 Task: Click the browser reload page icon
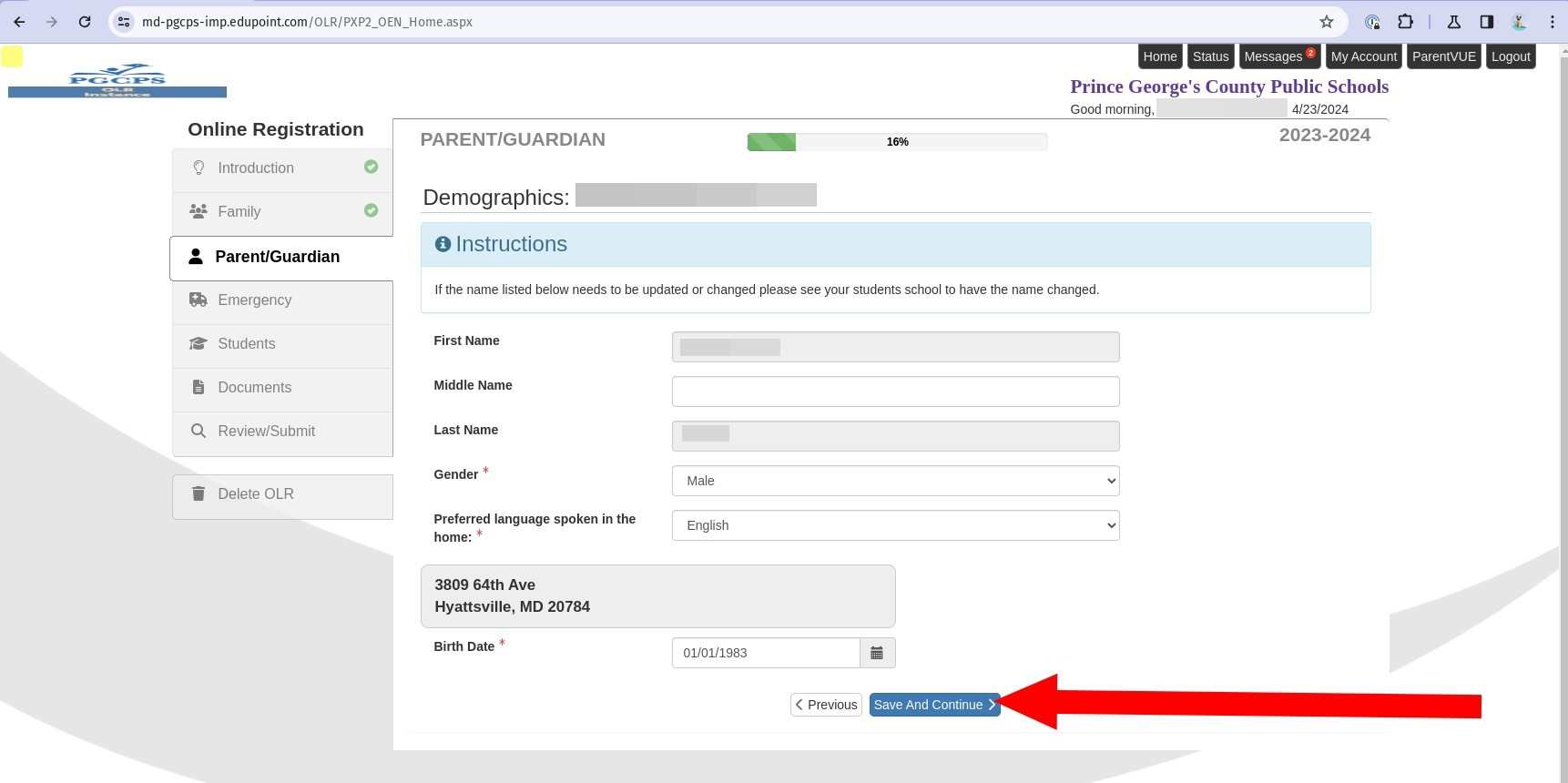[x=85, y=22]
